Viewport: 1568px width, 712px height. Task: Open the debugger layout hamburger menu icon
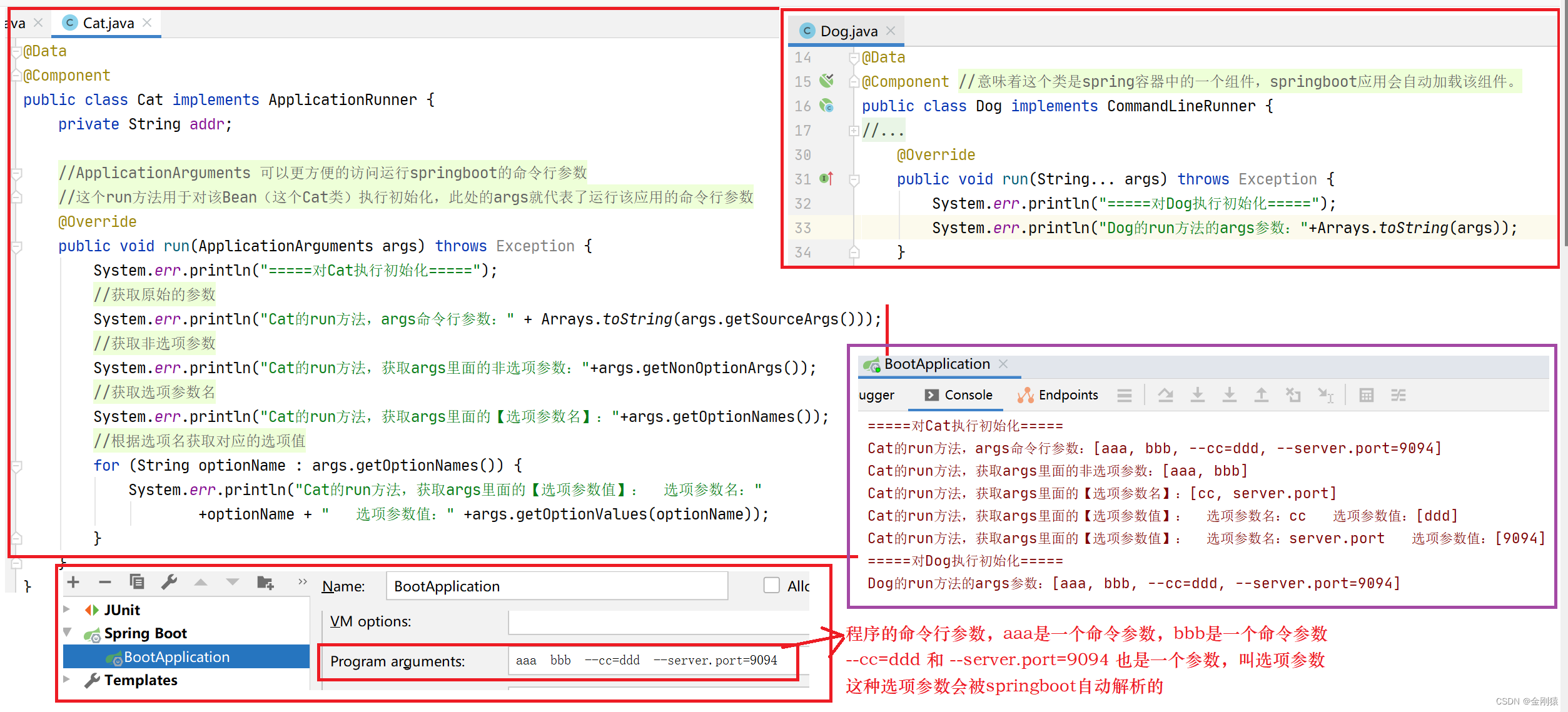[1125, 395]
